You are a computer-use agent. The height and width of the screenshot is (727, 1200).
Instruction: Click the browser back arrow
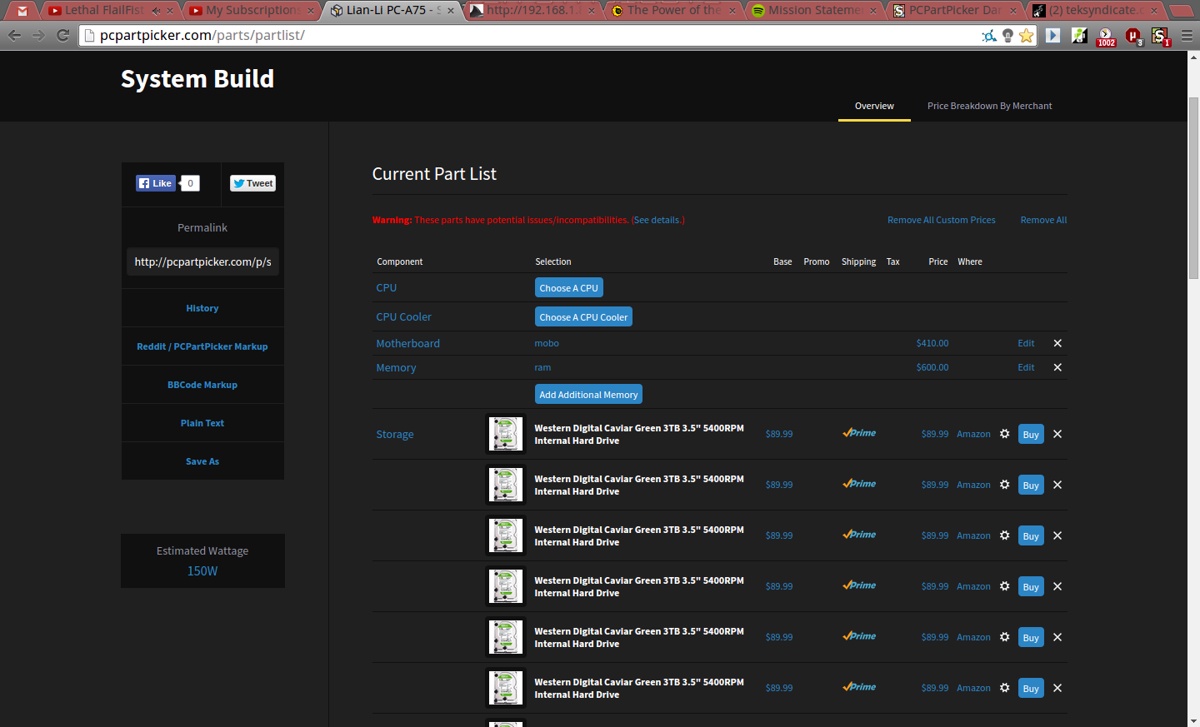pyautogui.click(x=15, y=35)
